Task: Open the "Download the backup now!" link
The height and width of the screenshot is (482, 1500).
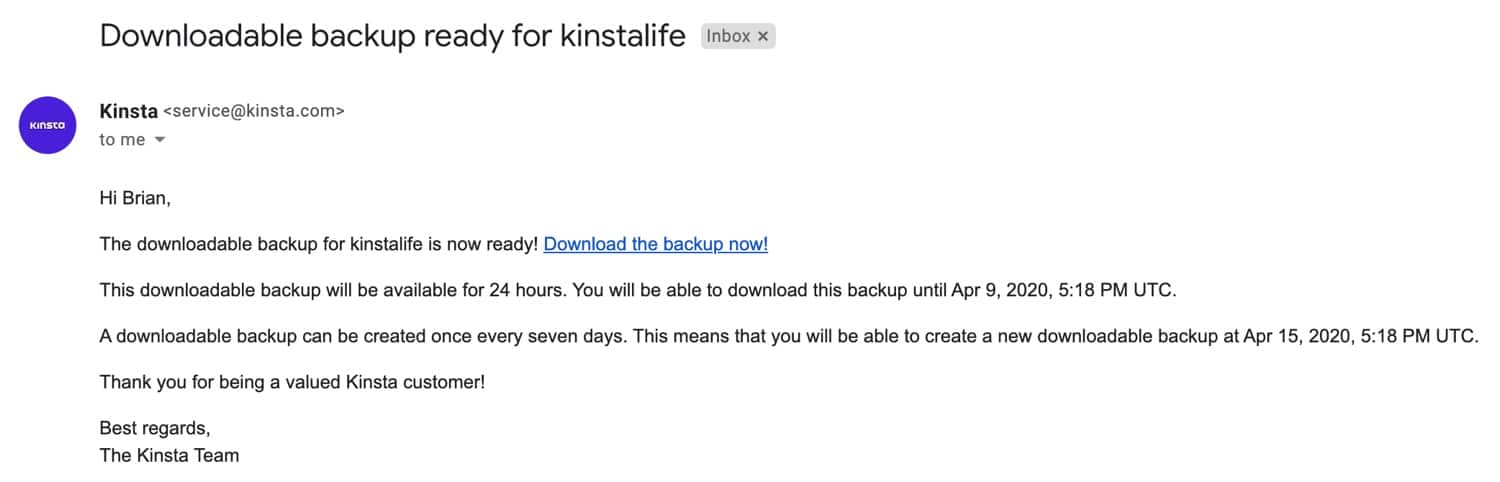Action: click(x=655, y=244)
